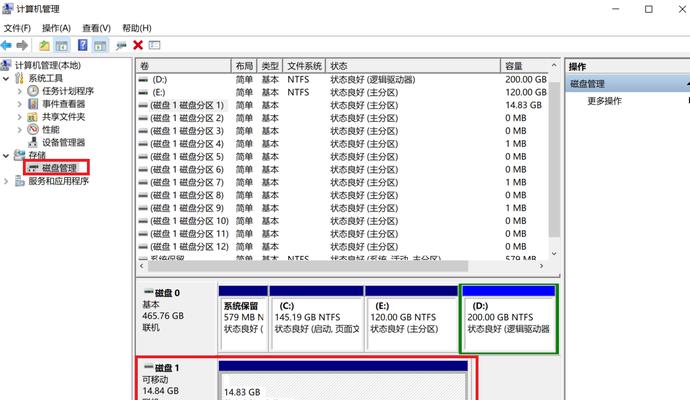Click the Back arrow toolbar icon

coord(7,45)
